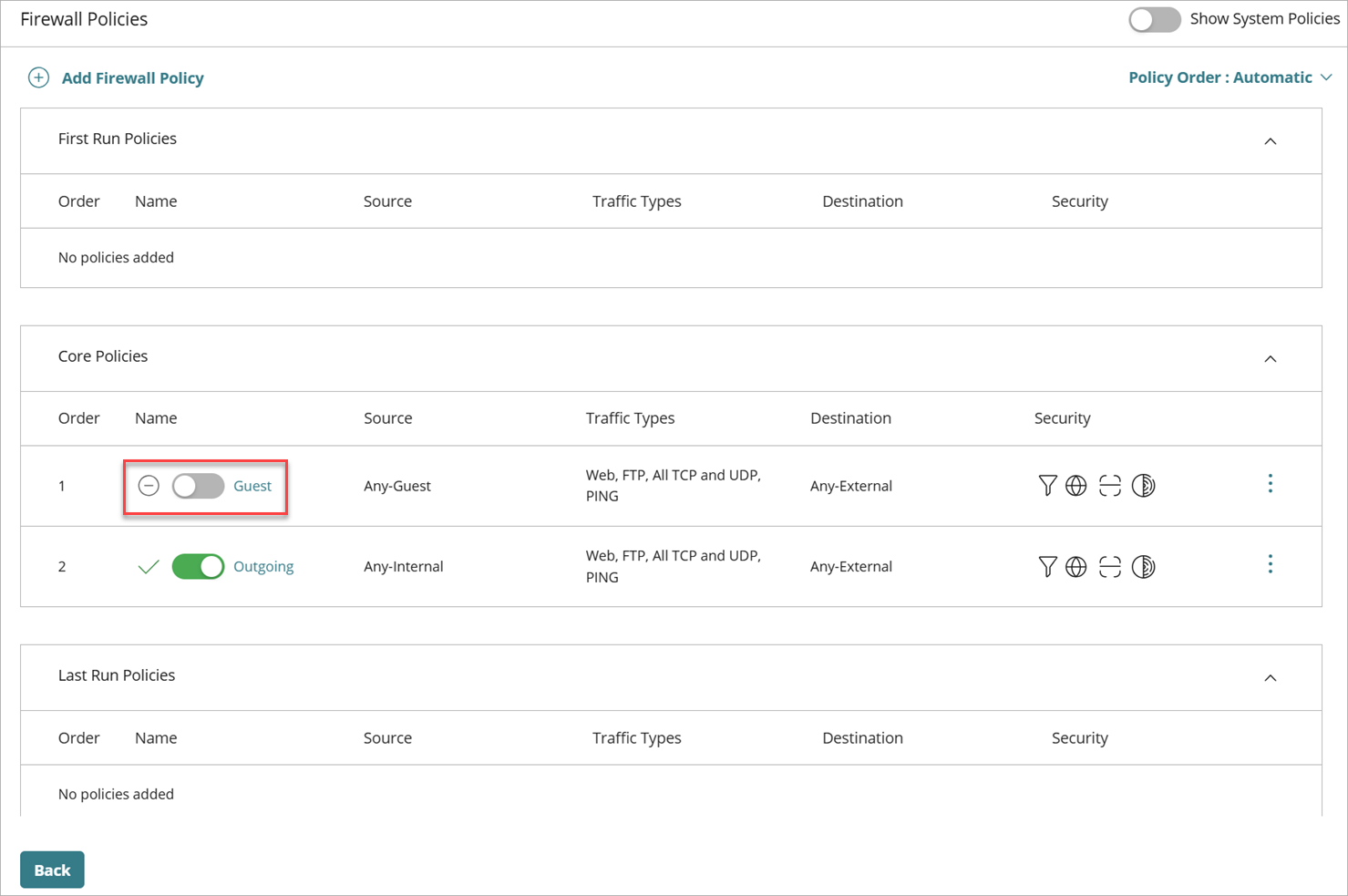This screenshot has width=1348, height=896.
Task: Click the filter security icon on Outgoing policy
Action: pos(1047,566)
